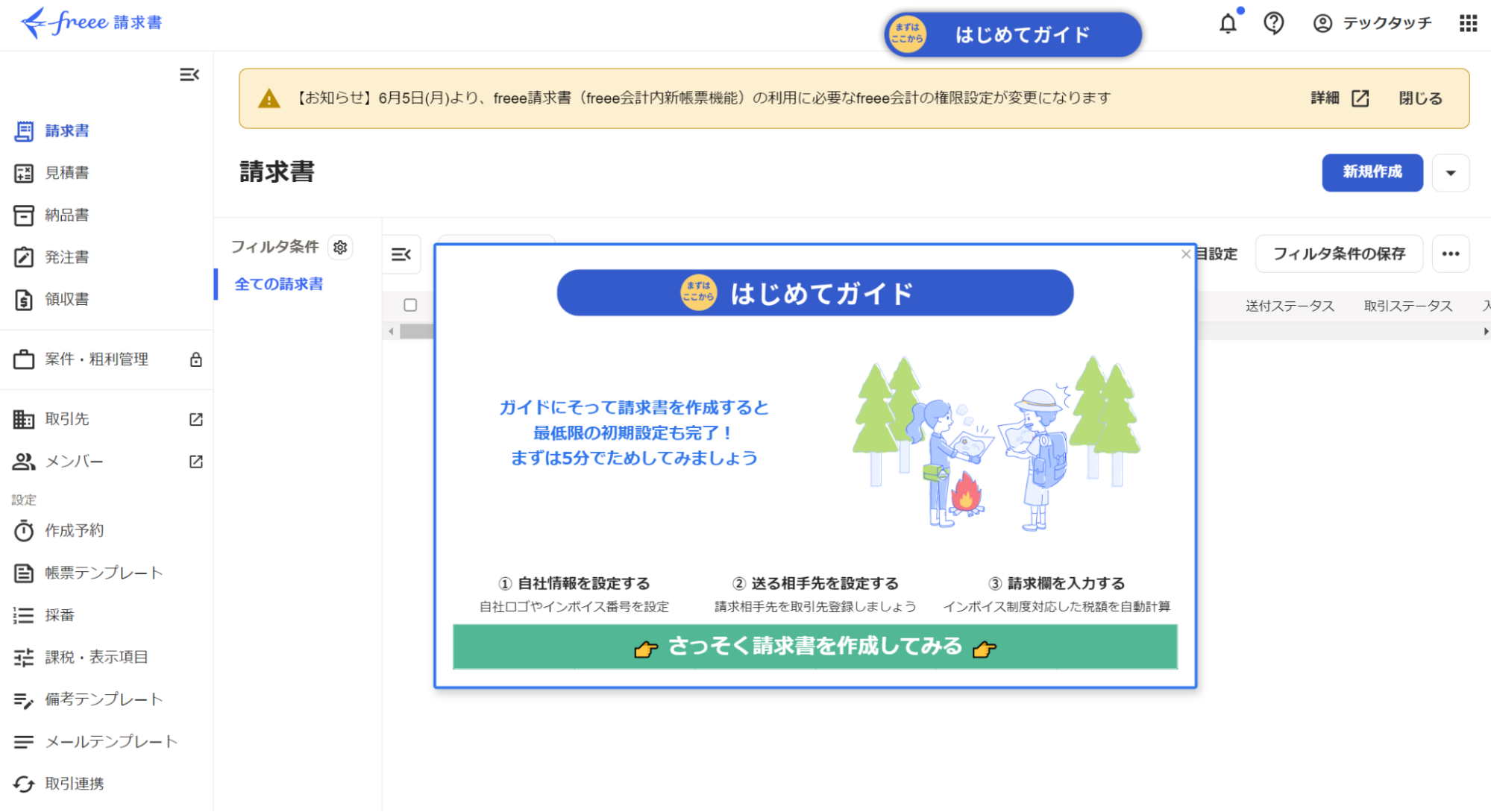This screenshot has width=1491, height=812.
Task: Open the filter settings gear icon
Action: (340, 247)
